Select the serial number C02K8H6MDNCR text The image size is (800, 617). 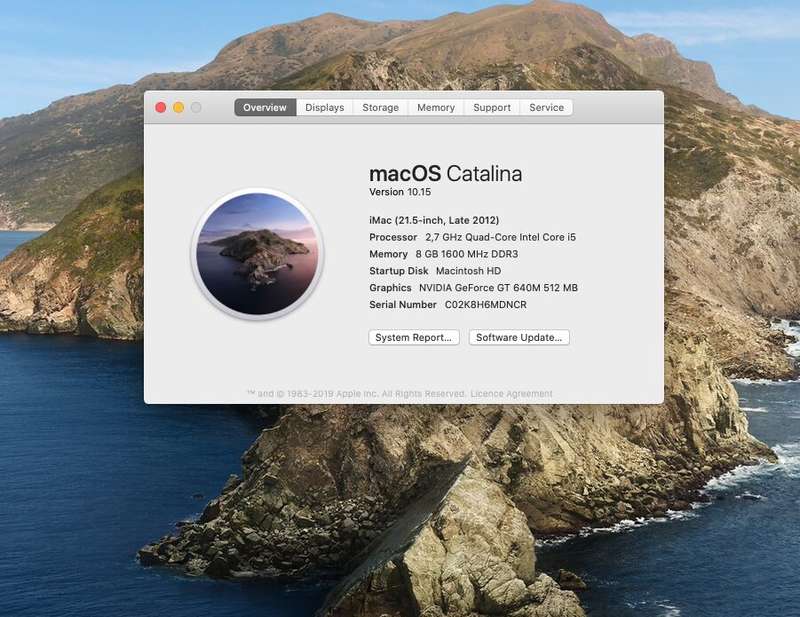click(x=486, y=305)
